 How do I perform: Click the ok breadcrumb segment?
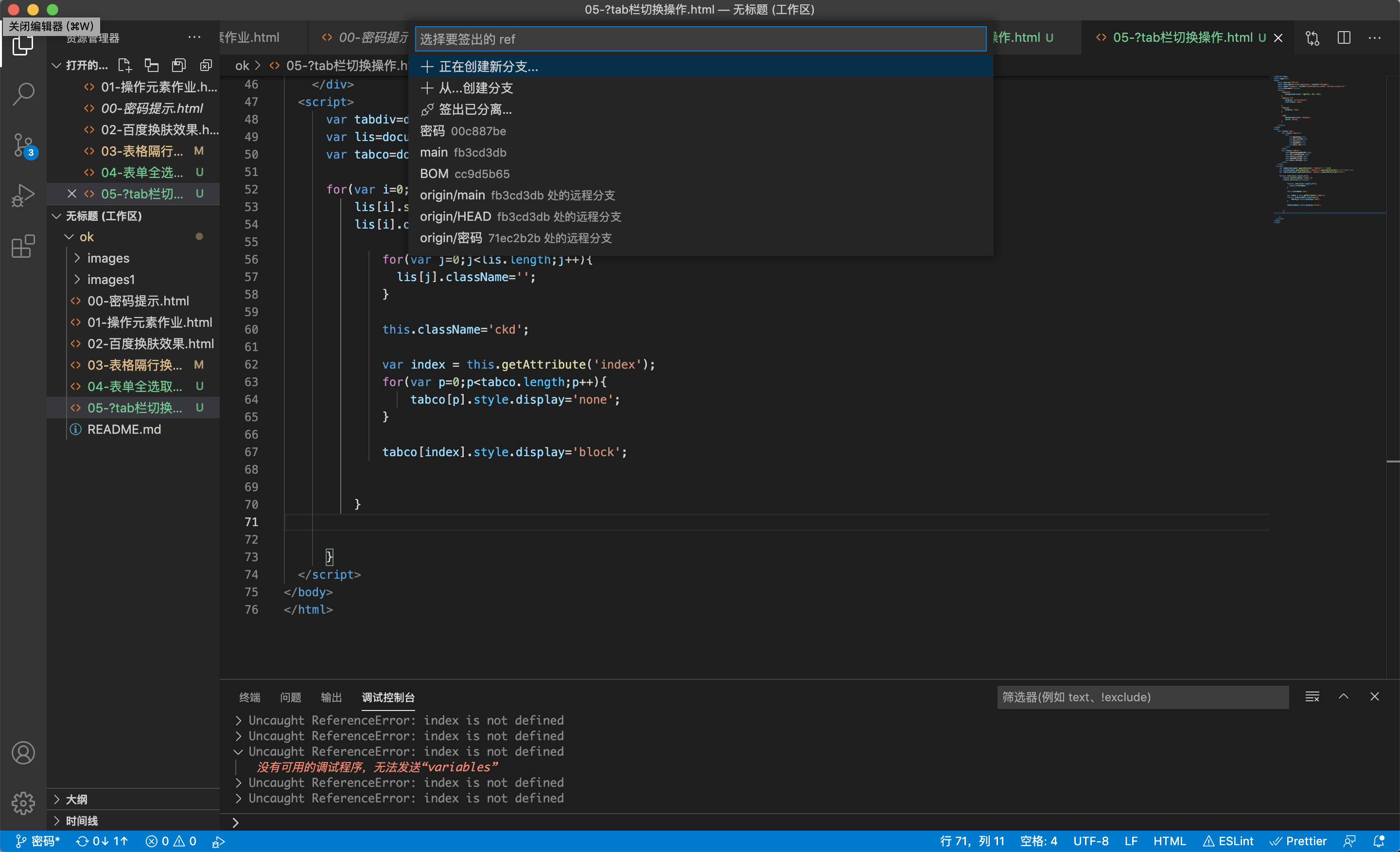(242, 66)
